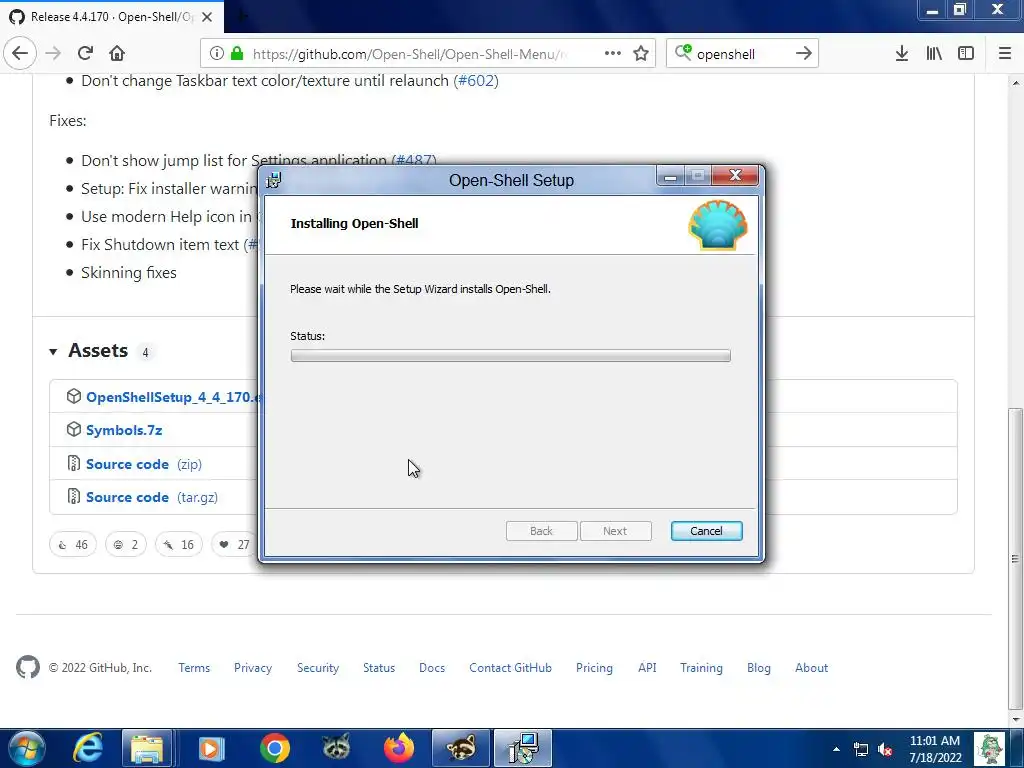Open Privacy footer link

coord(253,668)
